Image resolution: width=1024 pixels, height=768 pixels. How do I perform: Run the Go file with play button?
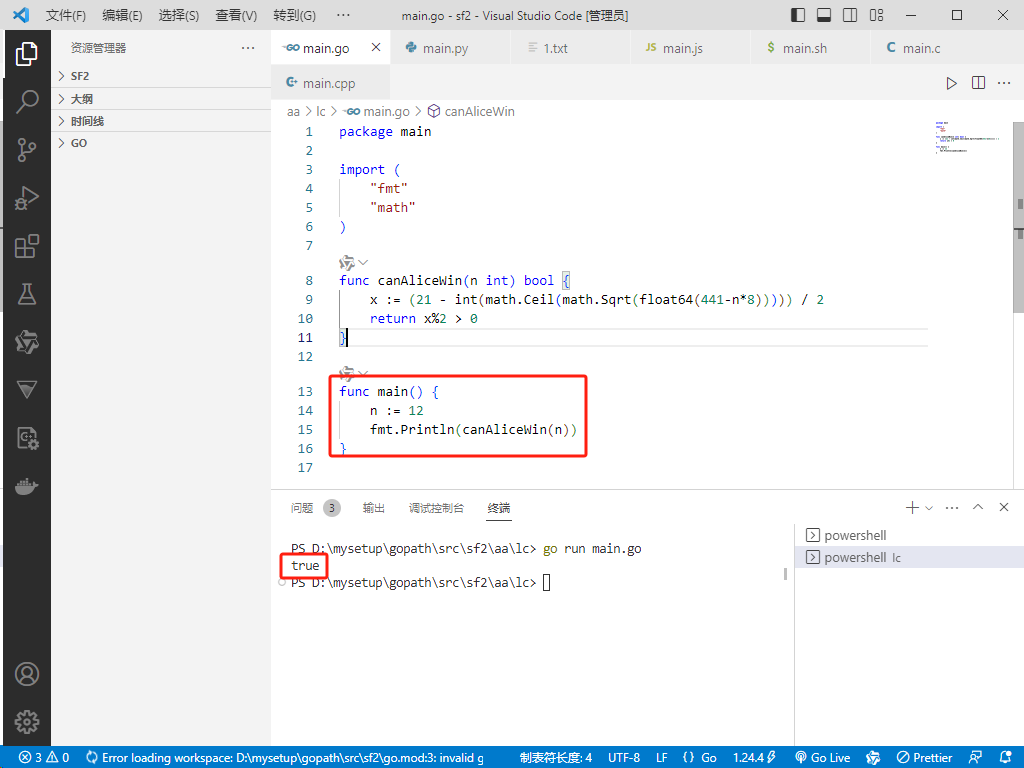tap(952, 83)
